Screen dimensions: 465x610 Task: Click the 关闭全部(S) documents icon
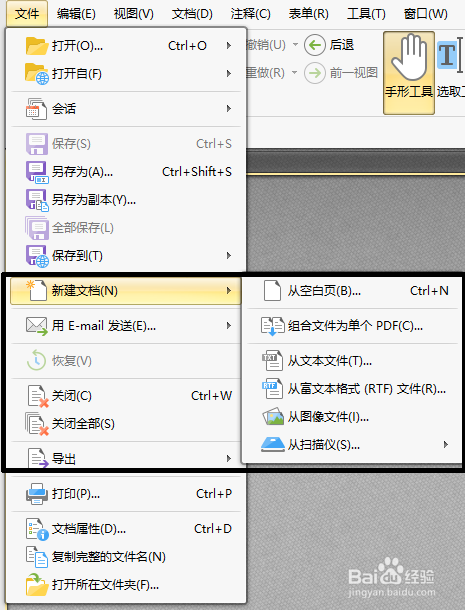point(37,424)
